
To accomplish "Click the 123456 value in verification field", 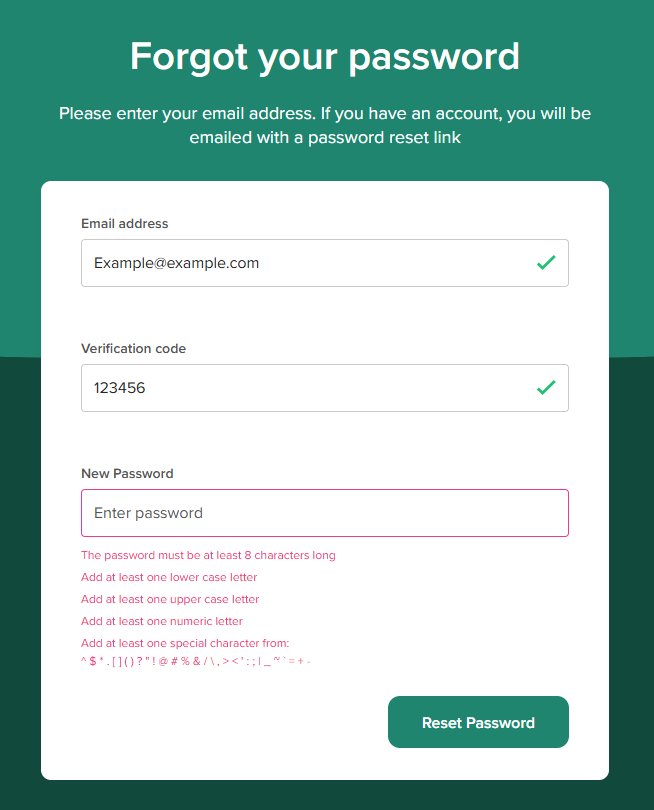I will click(120, 388).
